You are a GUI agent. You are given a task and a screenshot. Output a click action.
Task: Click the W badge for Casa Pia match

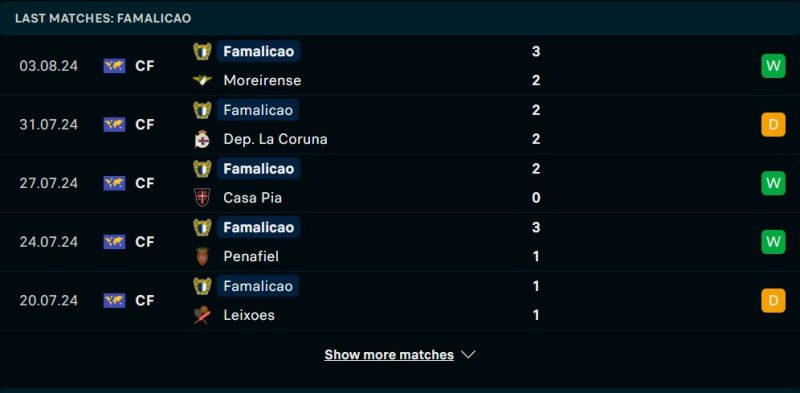click(773, 183)
